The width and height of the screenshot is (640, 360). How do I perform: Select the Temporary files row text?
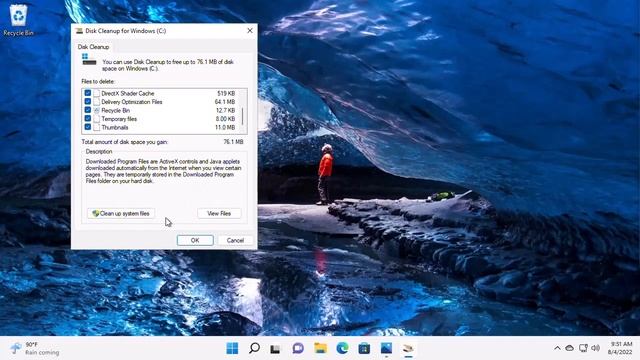pos(119,119)
